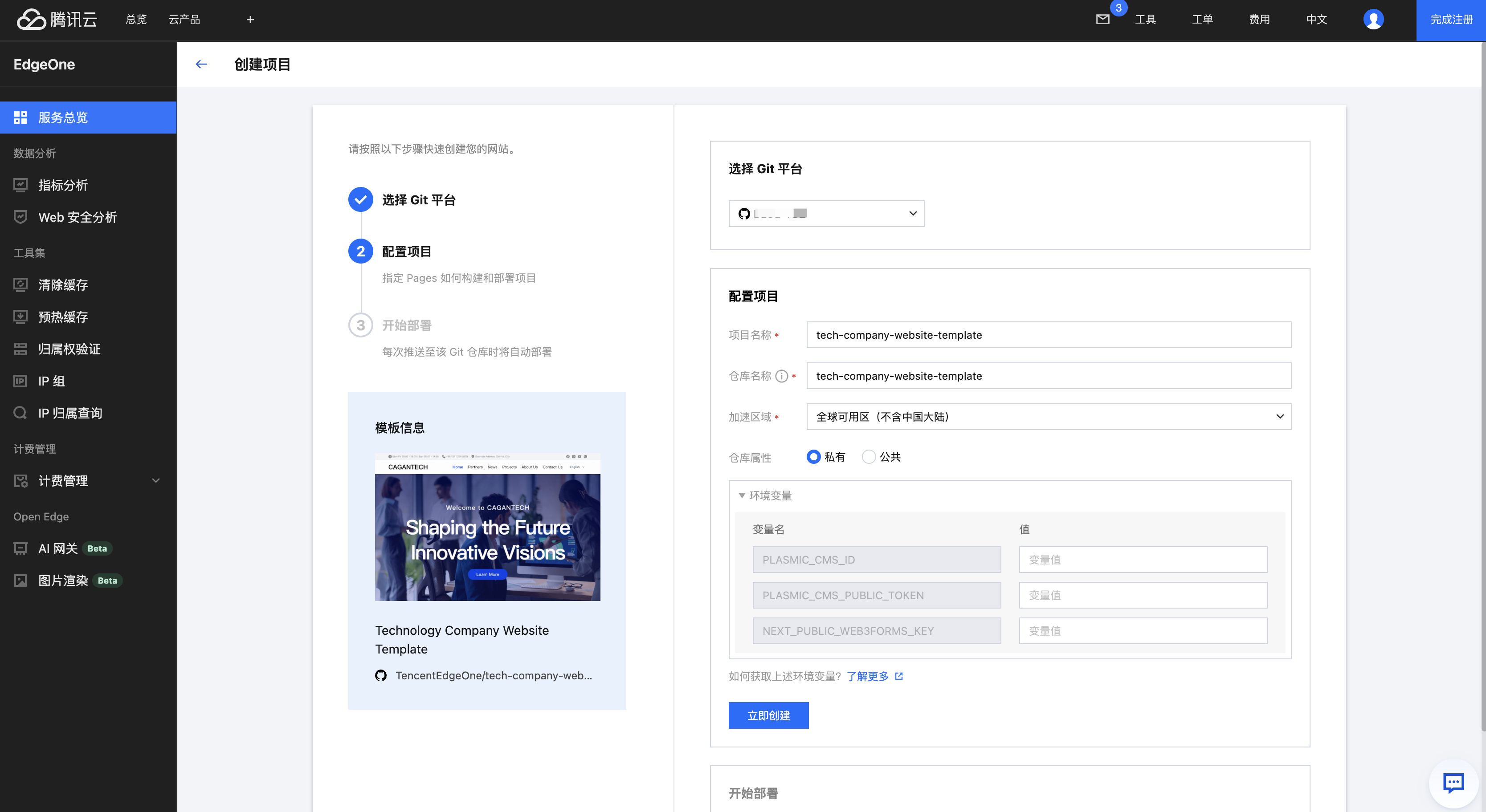Expand 计费管理 sidebar chevron

[x=156, y=480]
